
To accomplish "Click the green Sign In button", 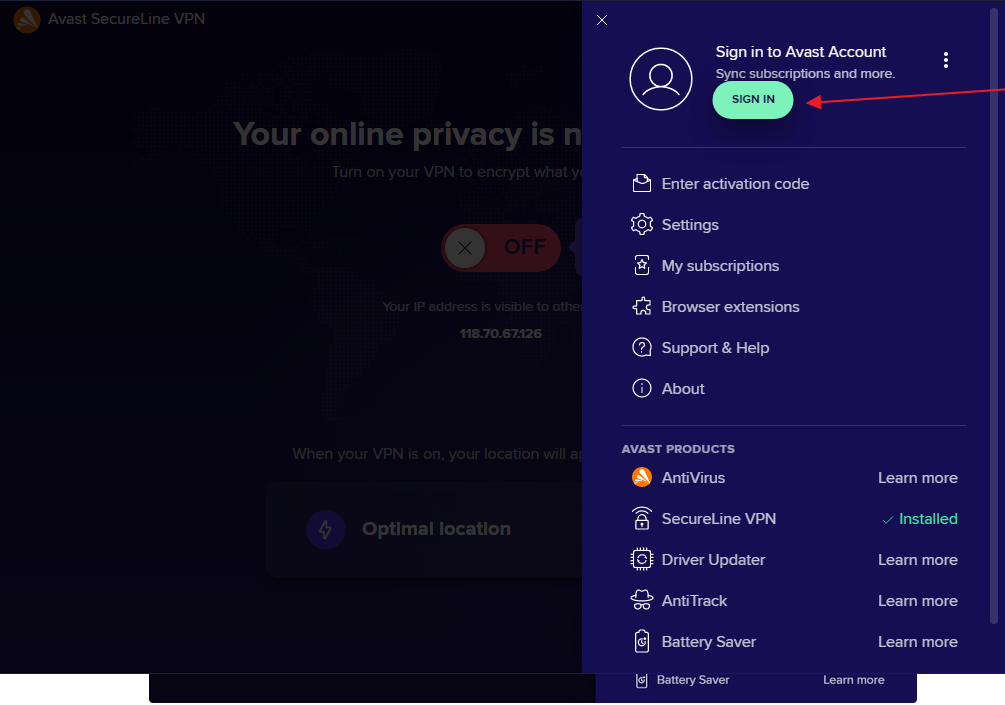I will pos(753,100).
